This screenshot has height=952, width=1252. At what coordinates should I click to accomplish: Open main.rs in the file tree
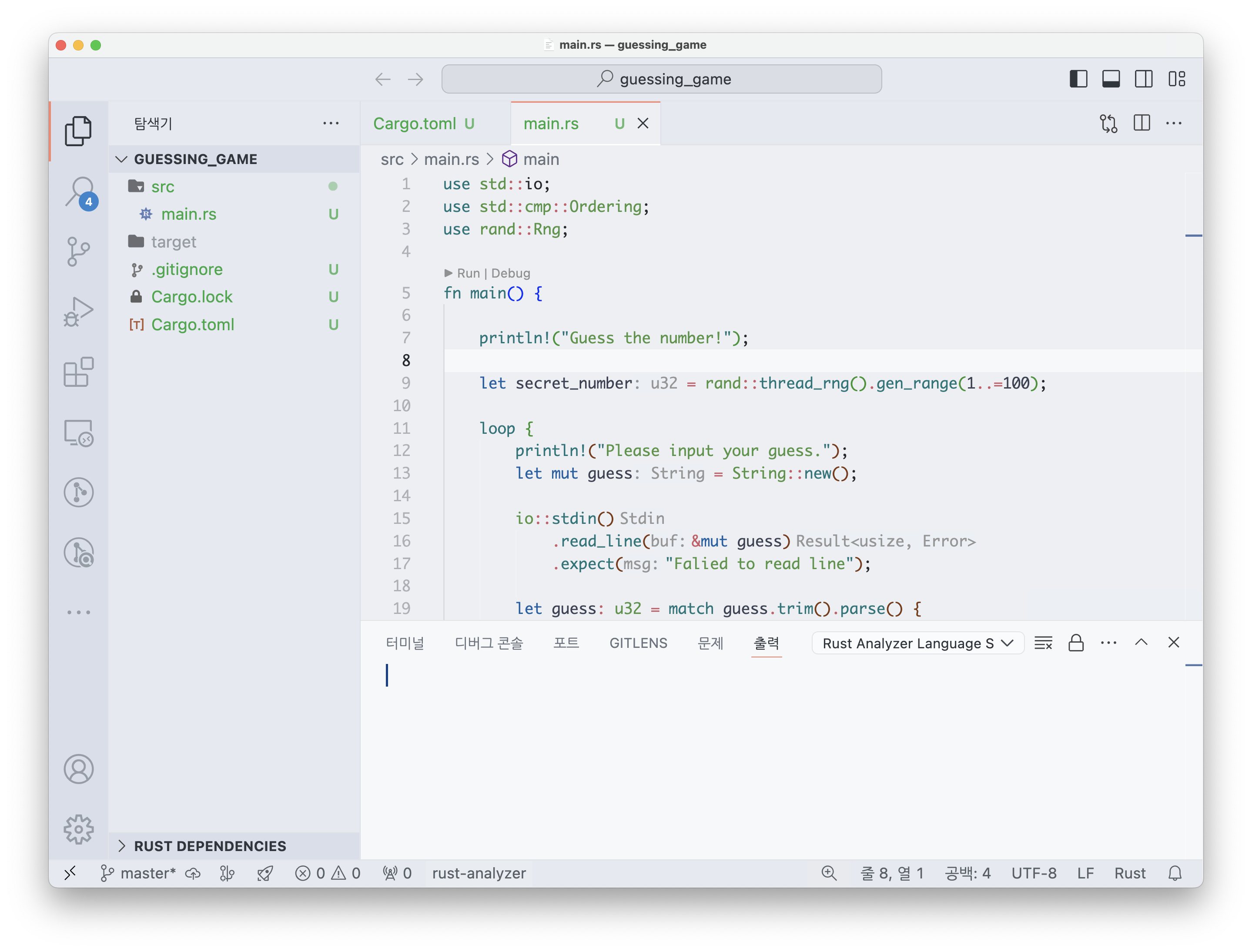pos(234,214)
